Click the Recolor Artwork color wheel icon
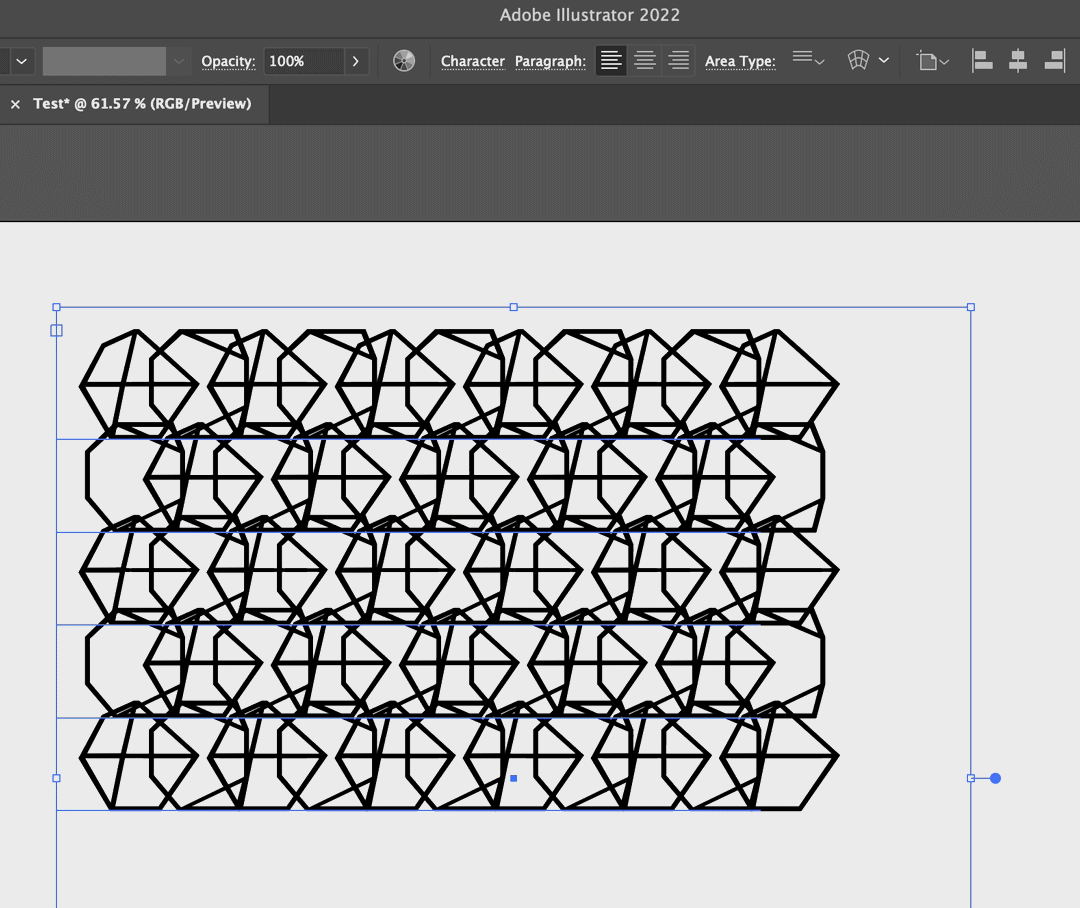Image resolution: width=1080 pixels, height=908 pixels. 404,61
